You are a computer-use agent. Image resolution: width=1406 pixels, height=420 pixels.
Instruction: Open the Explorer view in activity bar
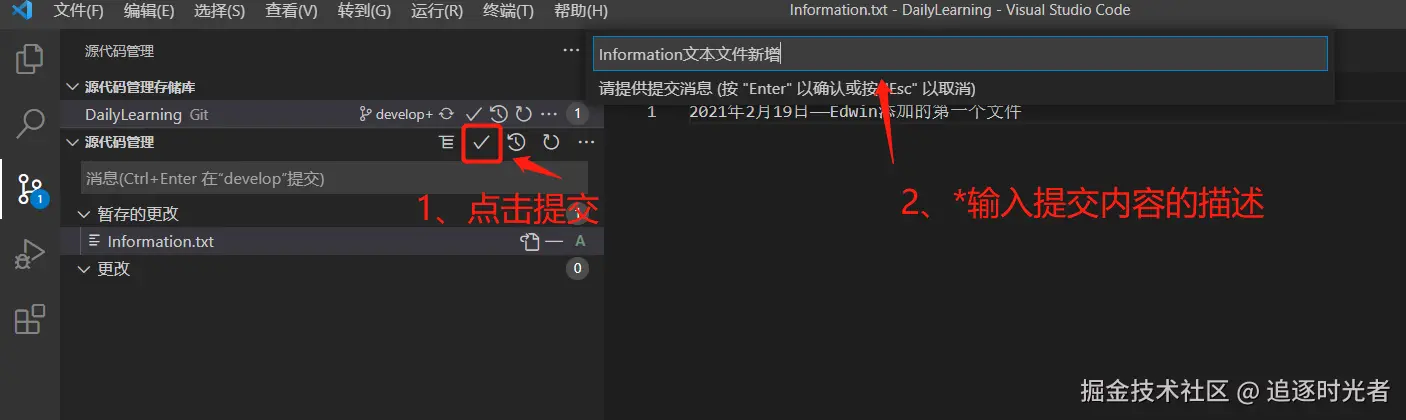(x=30, y=59)
